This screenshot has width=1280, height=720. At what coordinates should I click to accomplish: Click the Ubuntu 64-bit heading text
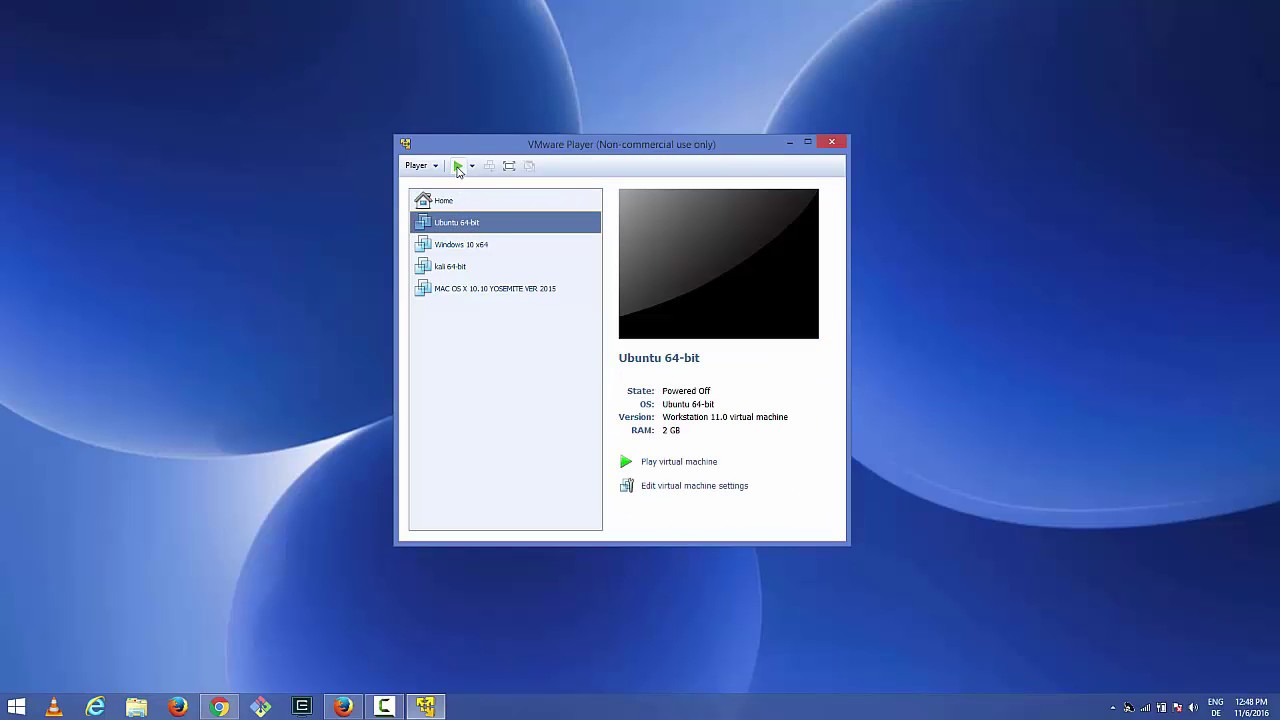click(x=659, y=358)
